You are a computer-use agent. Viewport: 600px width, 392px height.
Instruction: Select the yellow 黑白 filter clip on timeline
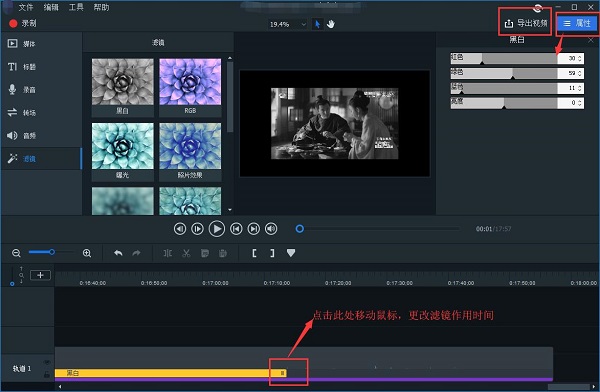pyautogui.click(x=170, y=373)
